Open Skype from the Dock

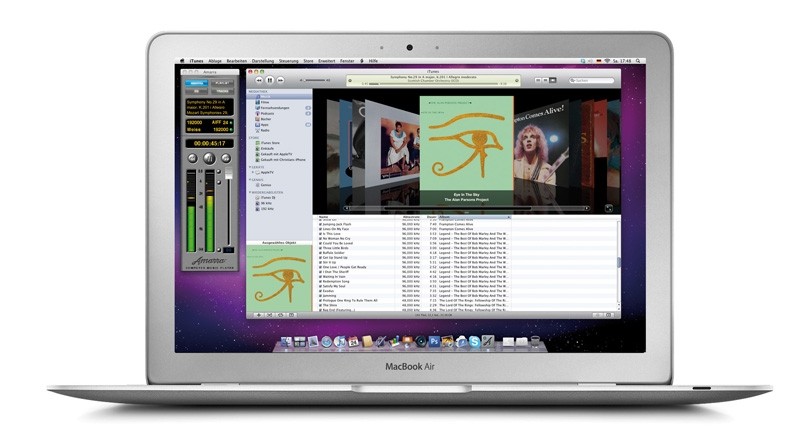(474, 342)
